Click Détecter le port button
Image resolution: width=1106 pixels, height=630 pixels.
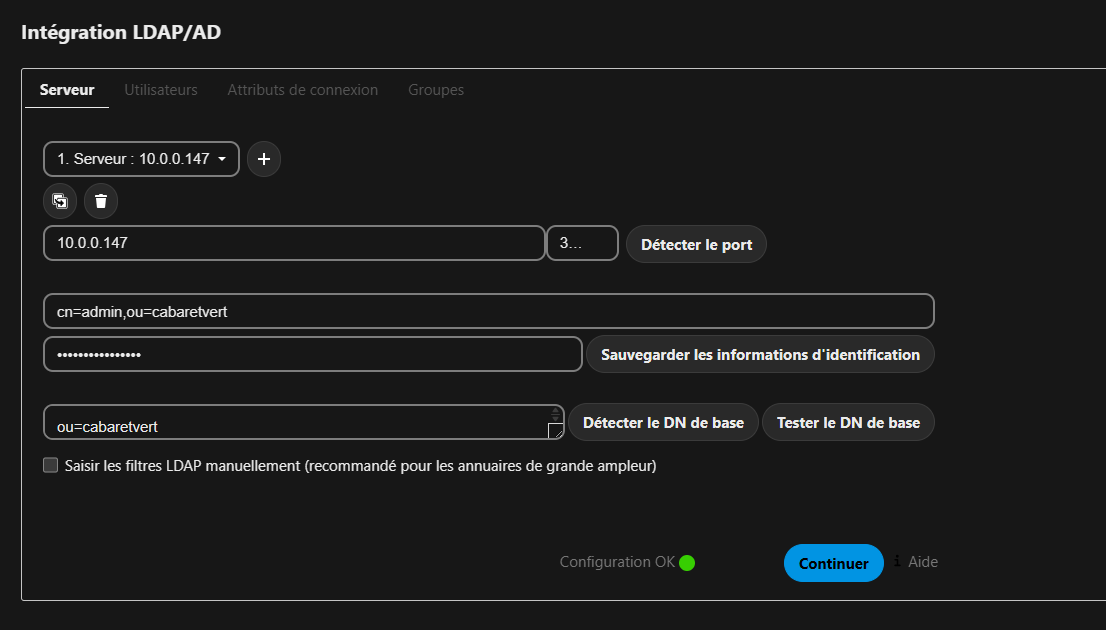(696, 244)
